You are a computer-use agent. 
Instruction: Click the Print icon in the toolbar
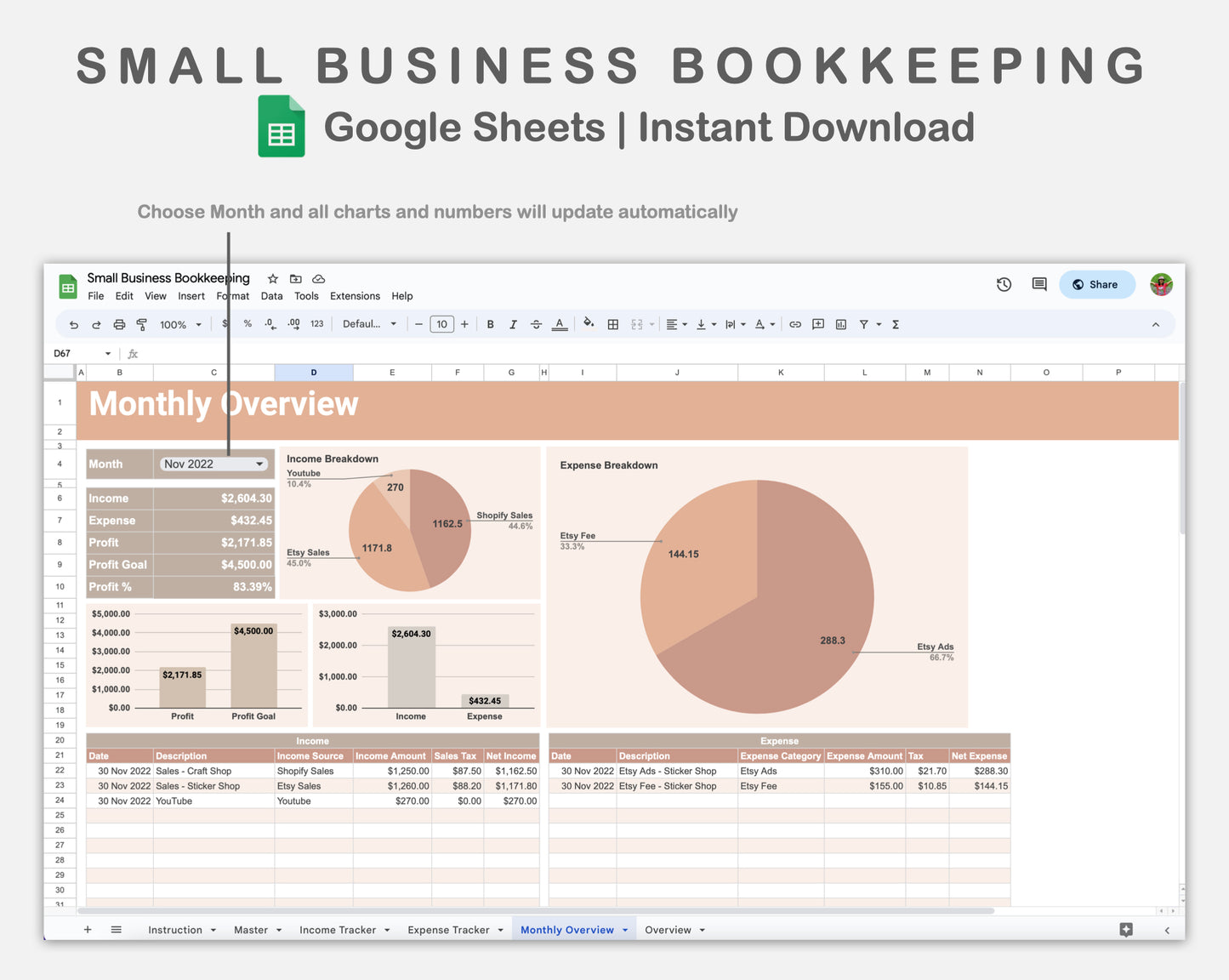click(x=119, y=324)
